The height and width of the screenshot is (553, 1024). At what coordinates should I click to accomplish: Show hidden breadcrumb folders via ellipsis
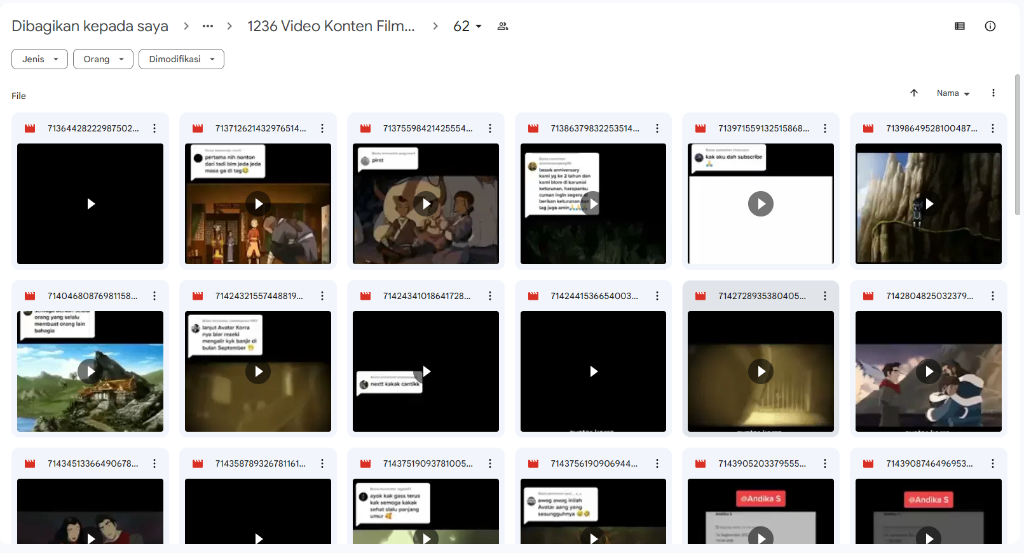tap(208, 27)
